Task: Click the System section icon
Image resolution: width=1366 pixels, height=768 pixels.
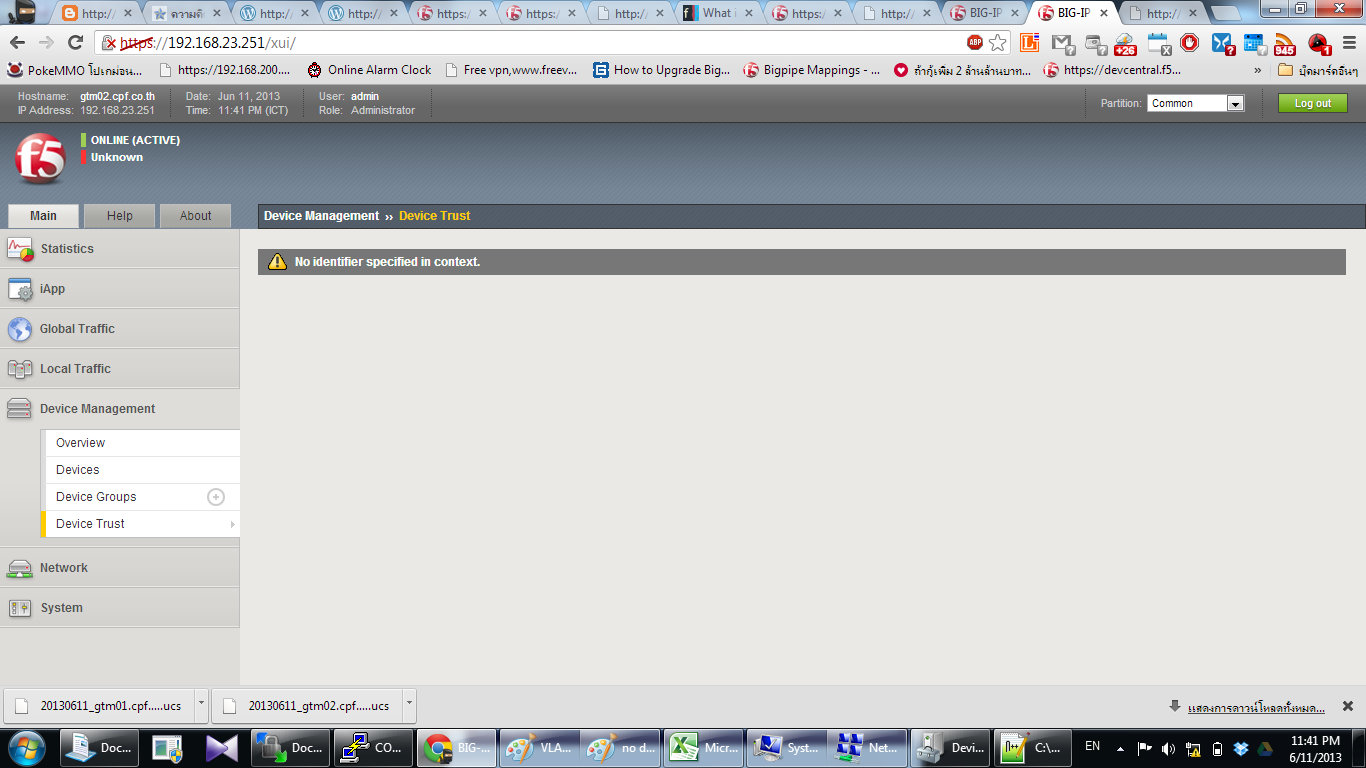Action: (20, 608)
